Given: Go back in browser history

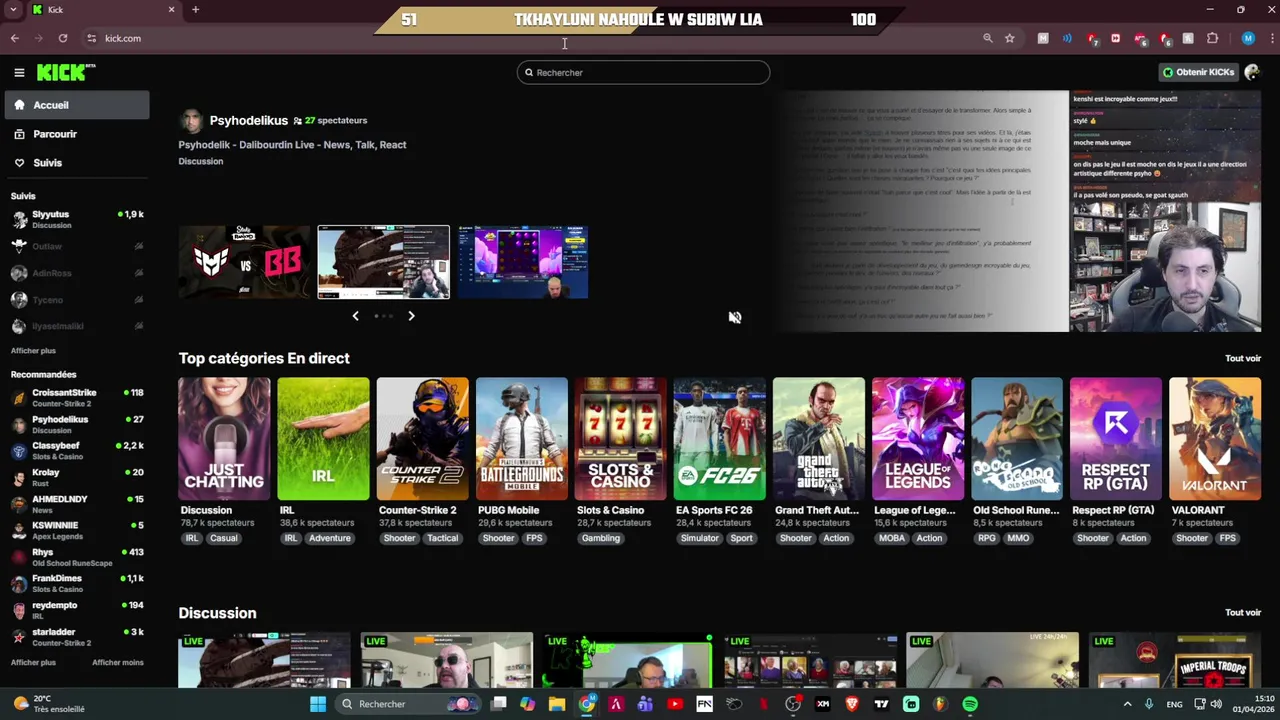Looking at the screenshot, I should tap(15, 38).
